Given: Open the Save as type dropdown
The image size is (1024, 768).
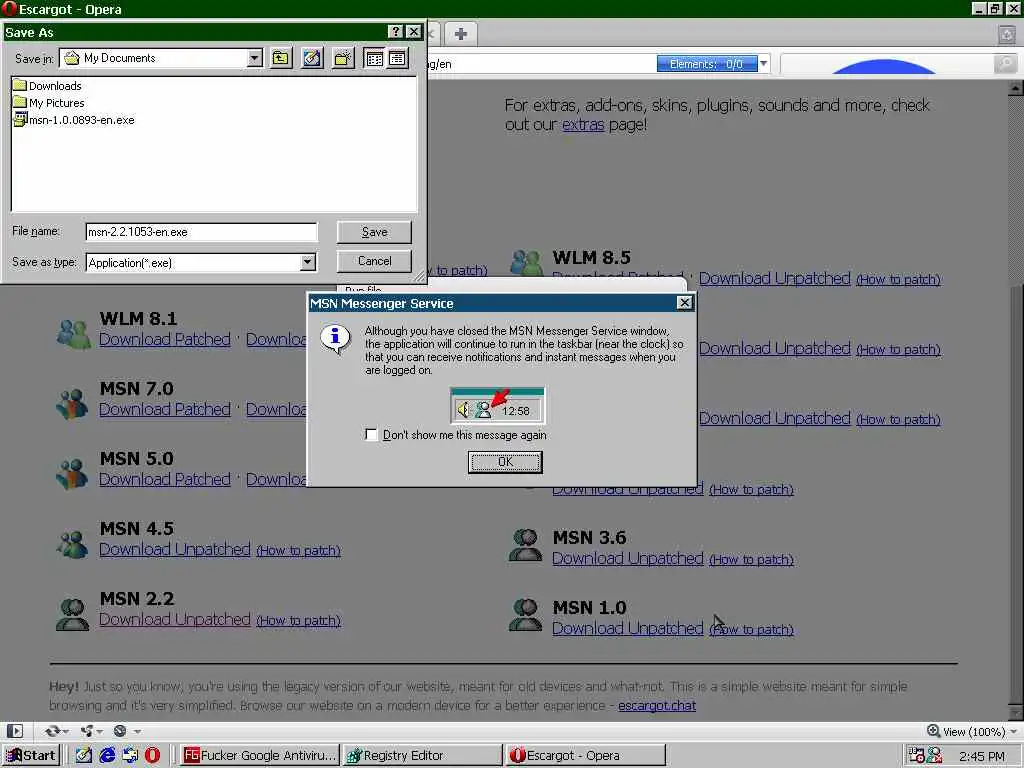Looking at the screenshot, I should (x=308, y=263).
